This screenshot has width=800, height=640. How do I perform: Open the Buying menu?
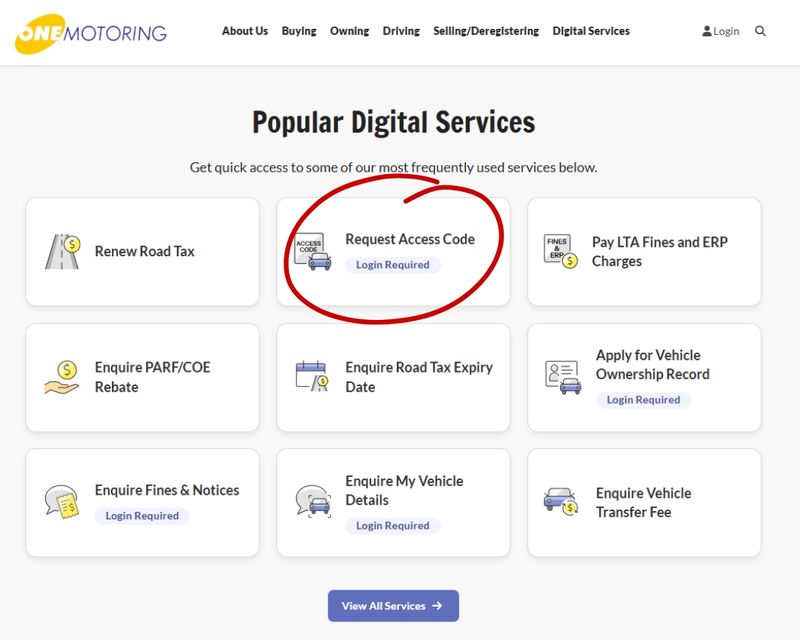coord(299,31)
